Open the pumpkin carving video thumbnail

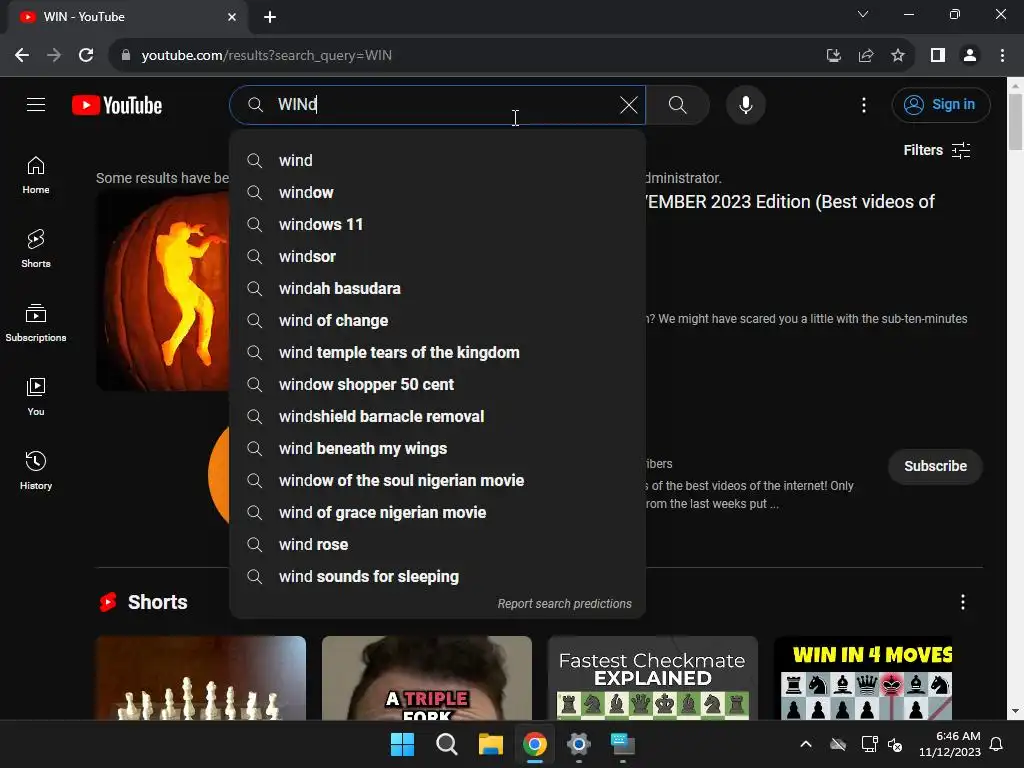(163, 291)
